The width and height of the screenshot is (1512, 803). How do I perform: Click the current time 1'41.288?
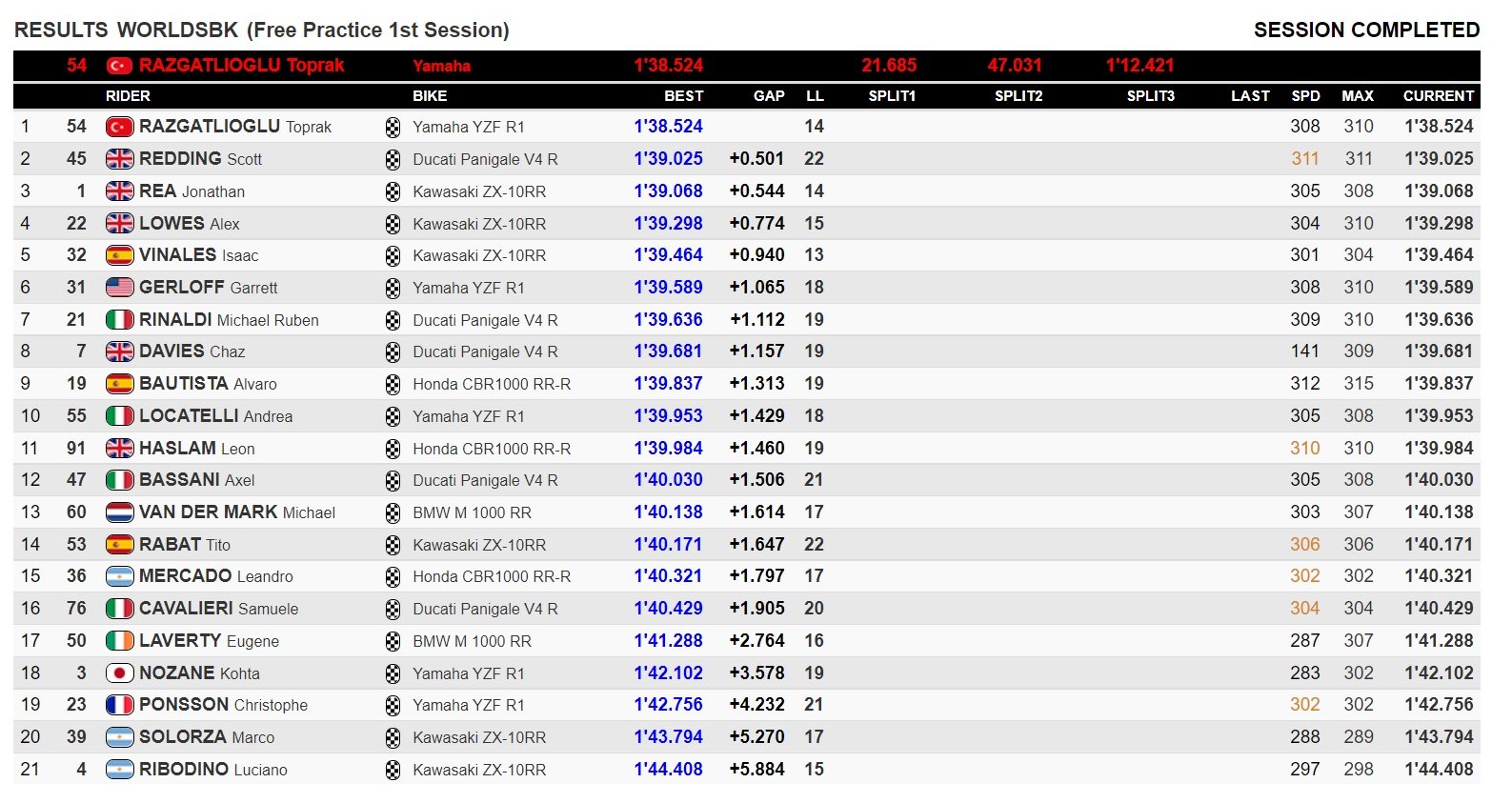1439,641
